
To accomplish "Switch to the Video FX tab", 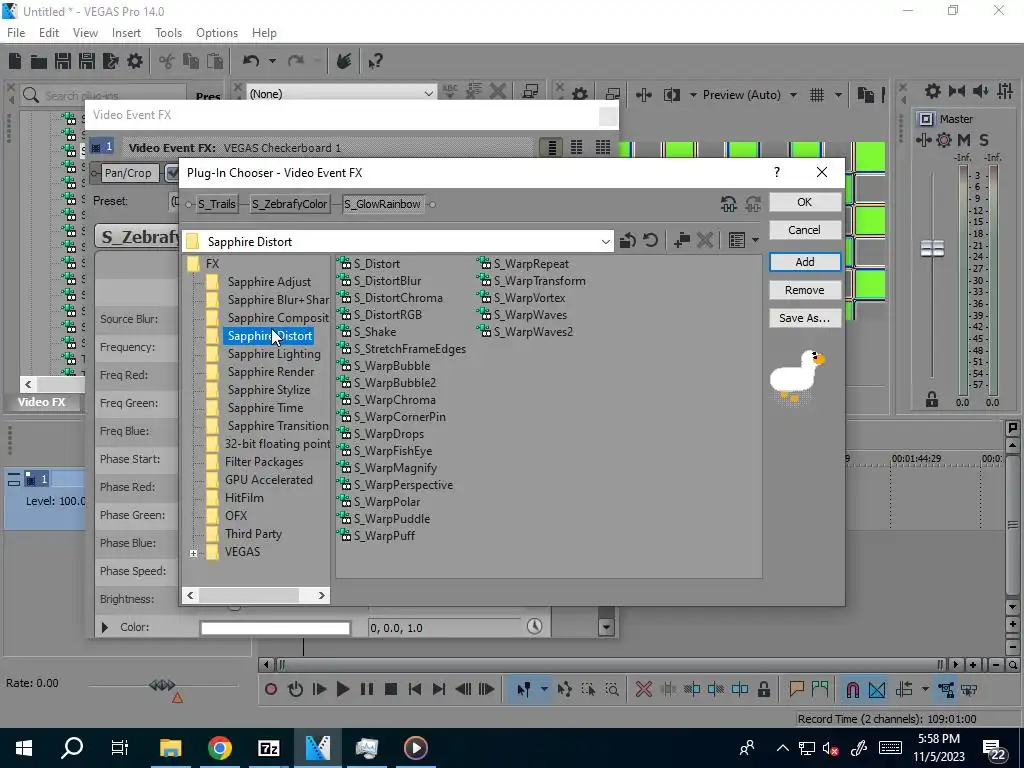I will (x=41, y=402).
